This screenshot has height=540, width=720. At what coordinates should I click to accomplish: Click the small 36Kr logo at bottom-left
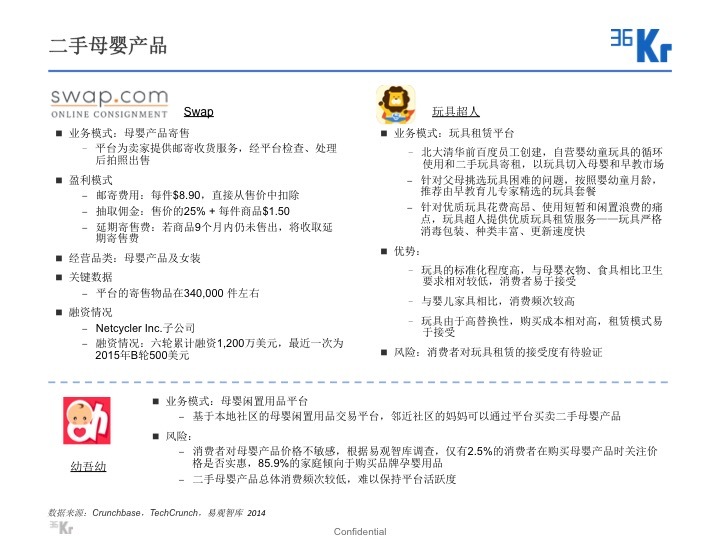62,526
